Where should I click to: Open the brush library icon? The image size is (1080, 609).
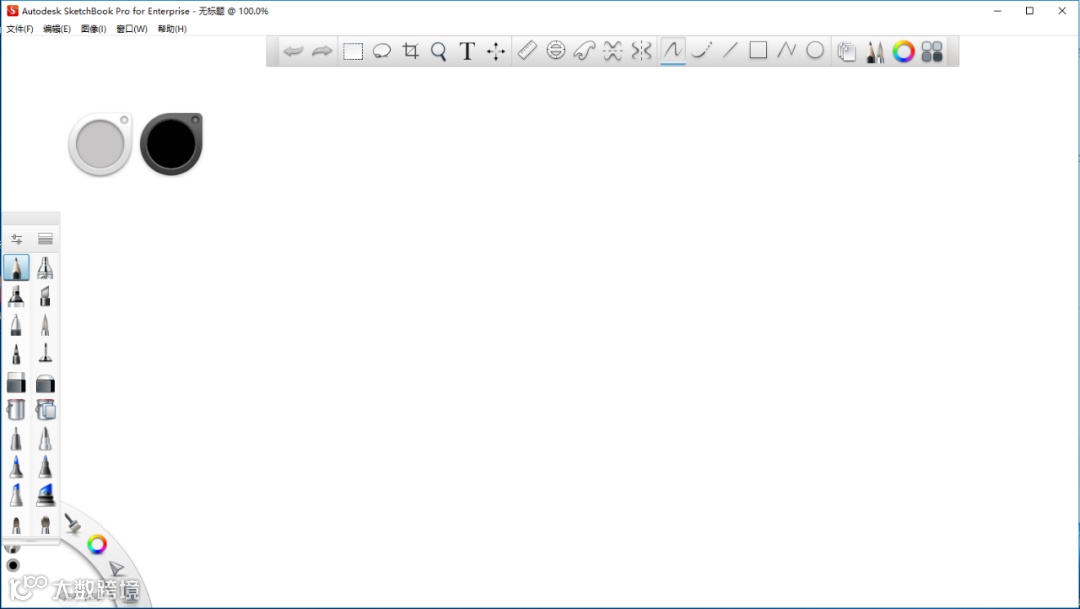(45, 239)
